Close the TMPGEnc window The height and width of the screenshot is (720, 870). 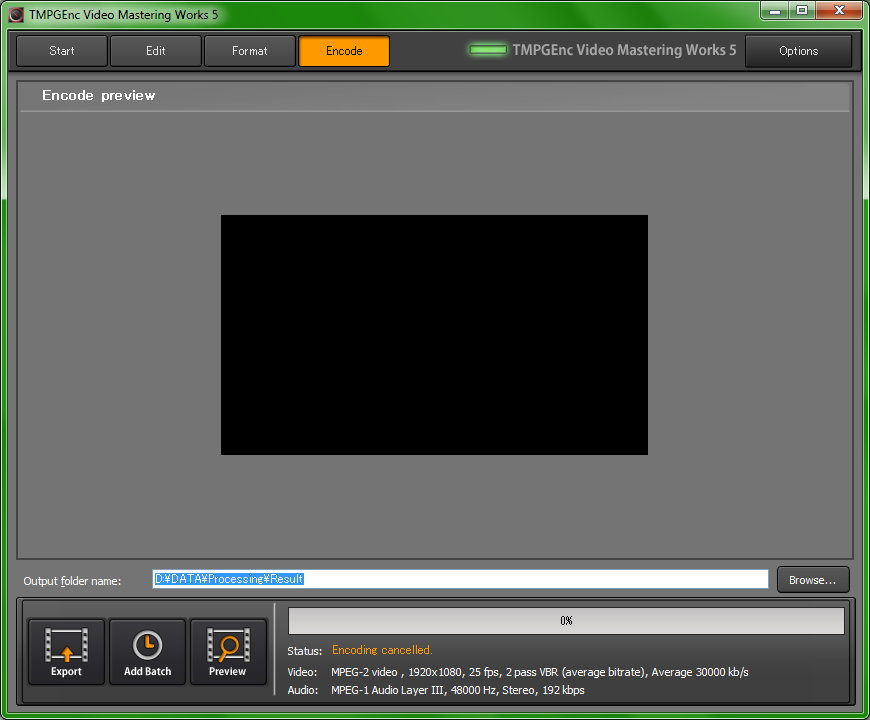click(839, 11)
